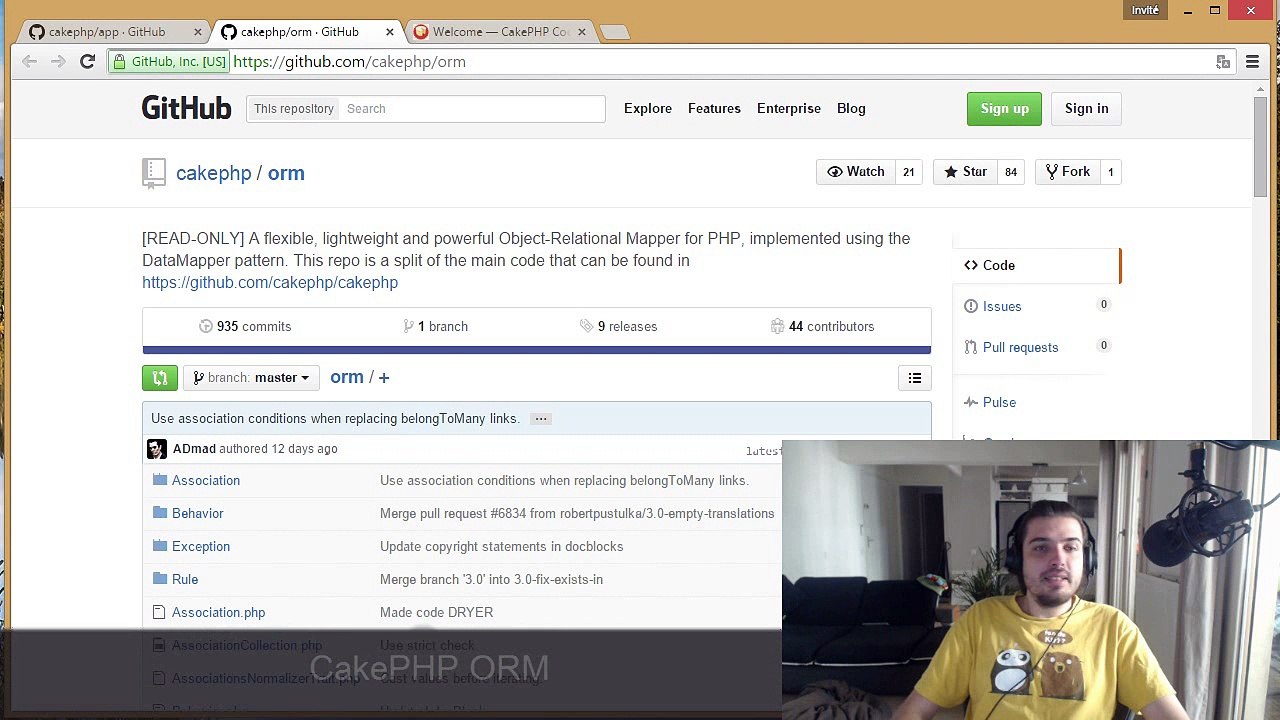This screenshot has width=1280, height=720.
Task: Click the Association.php file icon
Action: [x=159, y=612]
